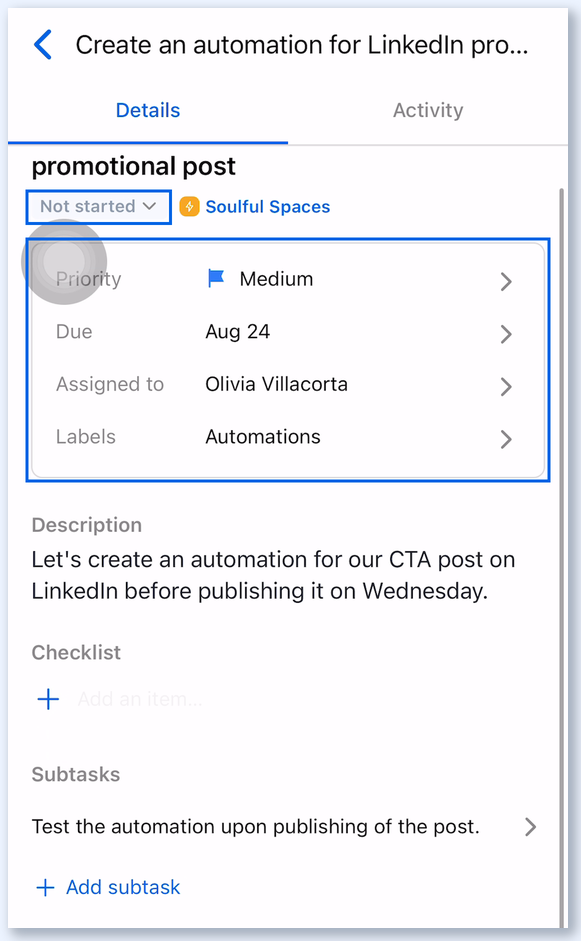Click the Description section heading
581x941 pixels.
[x=86, y=525]
